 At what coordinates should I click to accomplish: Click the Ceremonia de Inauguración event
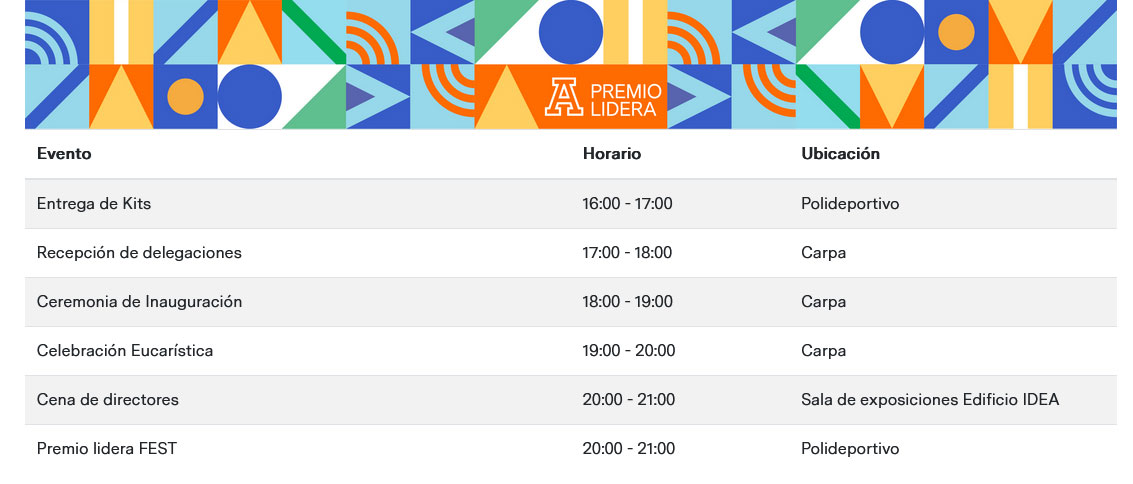139,302
